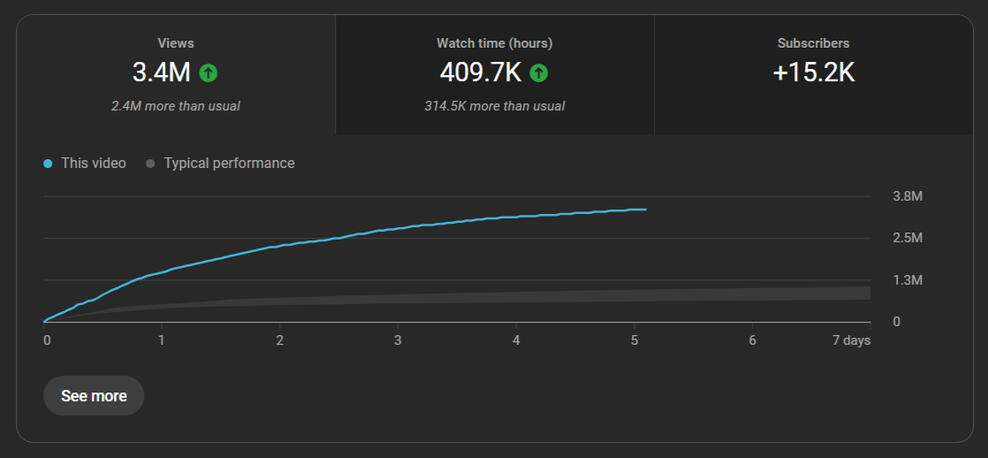Click the gray Typical performance legend dot
Viewport: 988px width, 458px height.
[x=150, y=164]
